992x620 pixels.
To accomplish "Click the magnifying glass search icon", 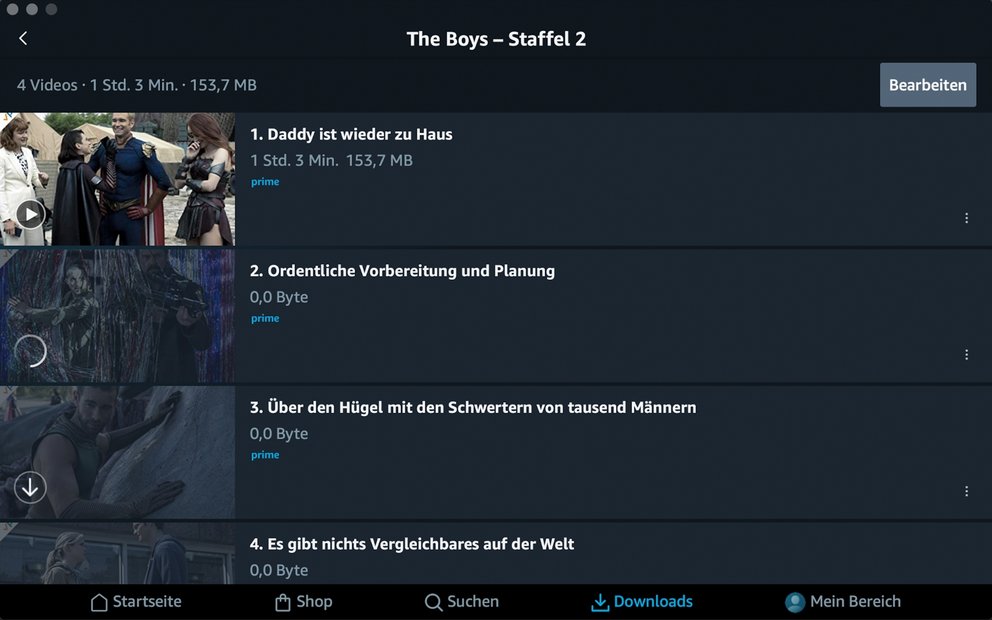I will tap(433, 602).
